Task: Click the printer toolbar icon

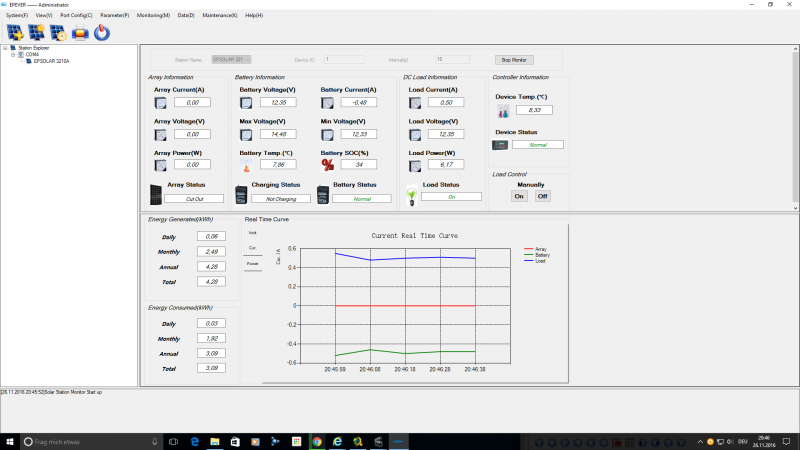Action: point(80,33)
